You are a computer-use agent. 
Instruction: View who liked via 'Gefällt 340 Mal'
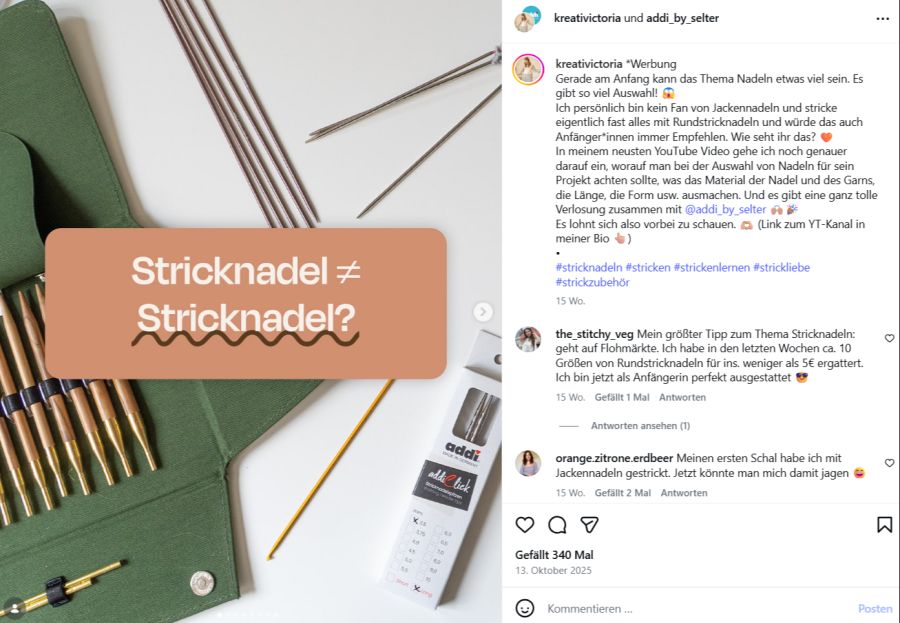tap(554, 555)
